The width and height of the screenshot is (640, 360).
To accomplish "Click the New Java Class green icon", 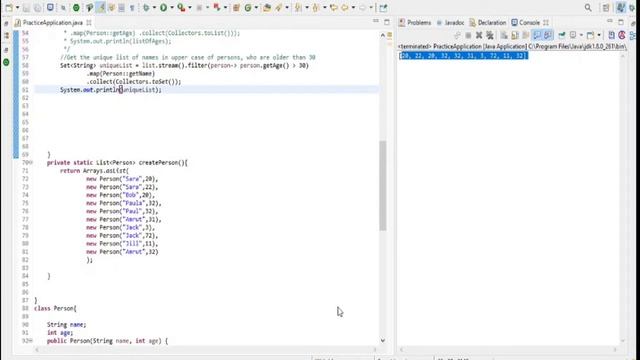I will [248, 8].
